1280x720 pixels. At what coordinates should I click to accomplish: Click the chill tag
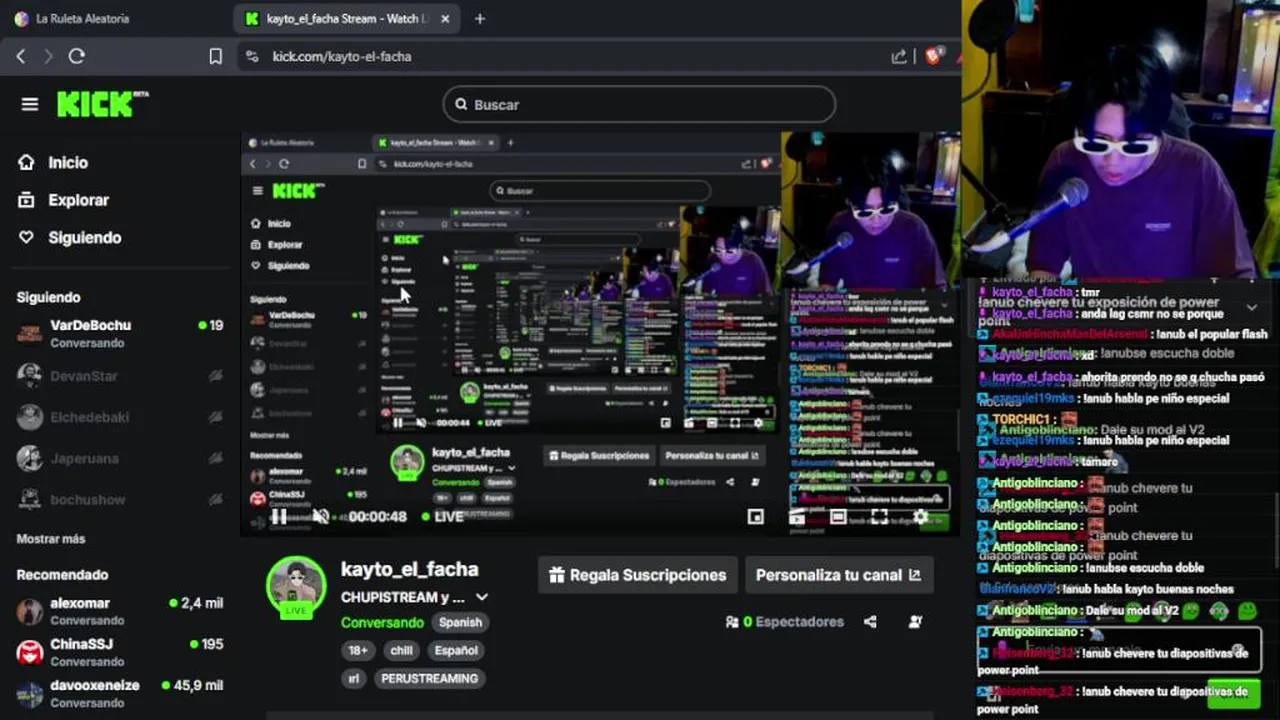tap(401, 650)
